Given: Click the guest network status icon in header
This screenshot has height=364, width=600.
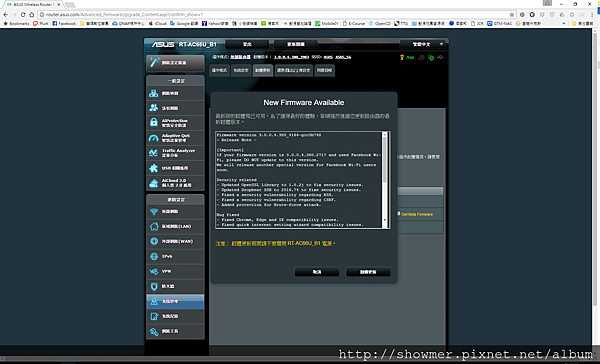Looking at the screenshot, I should (x=421, y=57).
